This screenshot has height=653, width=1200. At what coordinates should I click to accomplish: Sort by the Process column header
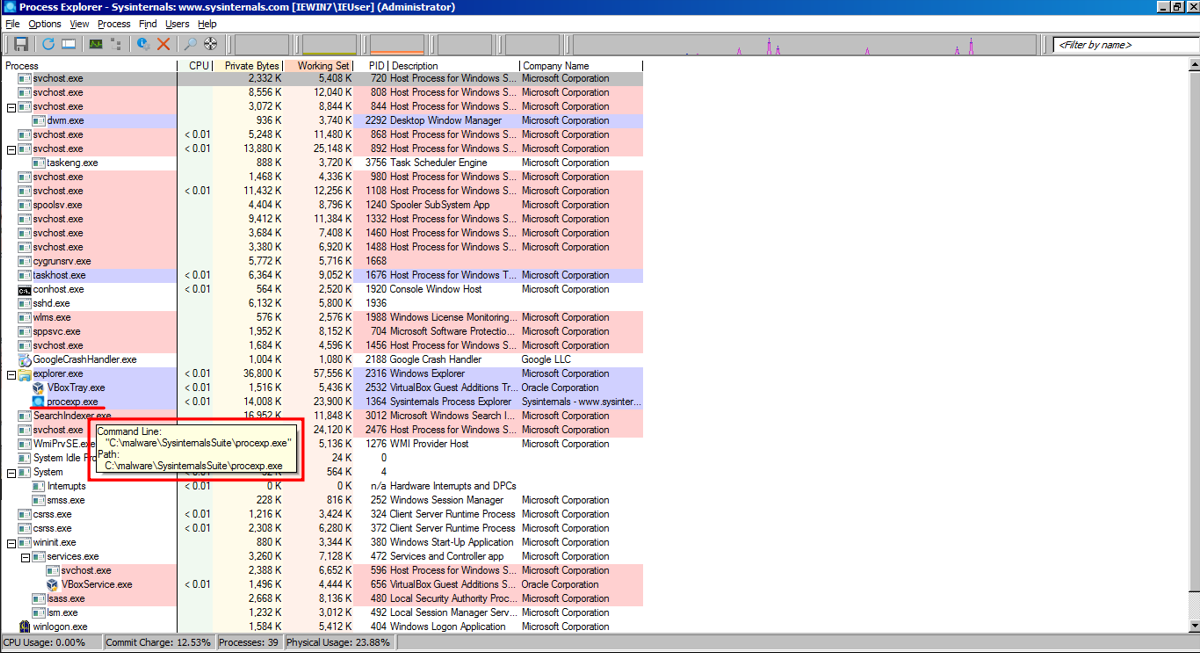pyautogui.click(x=90, y=65)
